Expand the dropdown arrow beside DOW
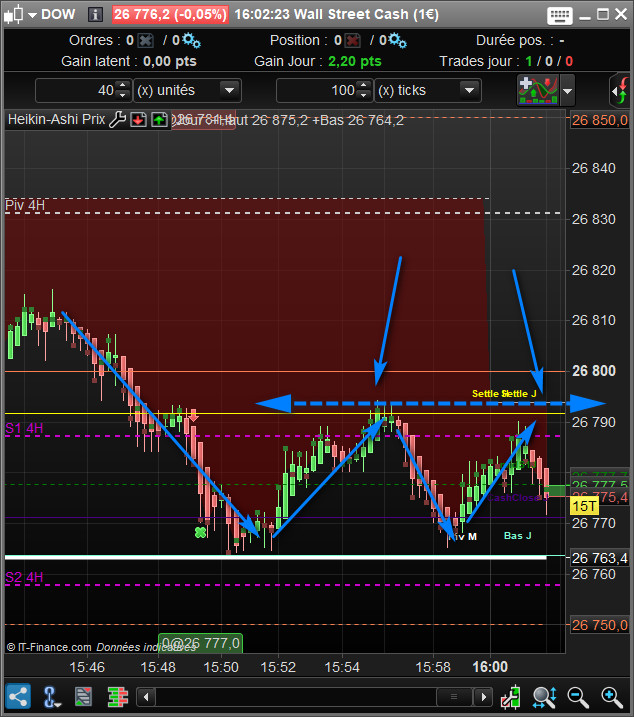 click(x=32, y=15)
